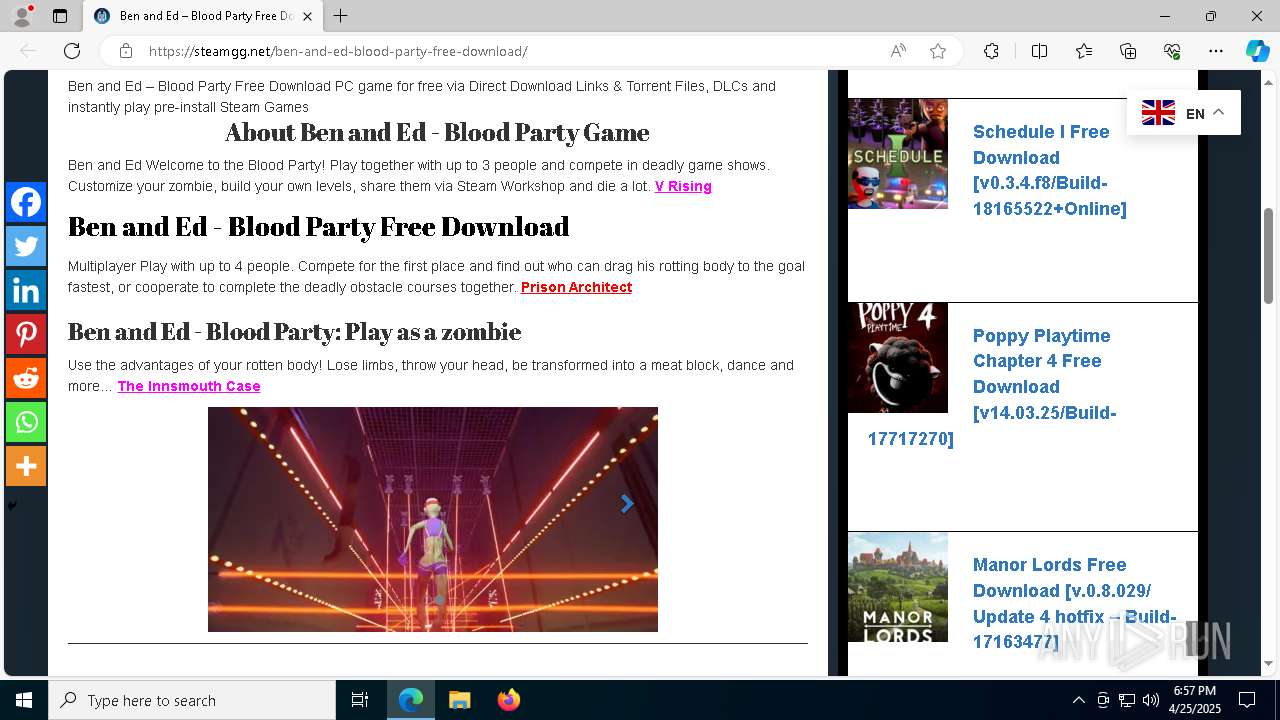The width and height of the screenshot is (1280, 720).
Task: Click the 'About Ben and Ed - Blood Party Game' heading
Action: [437, 132]
